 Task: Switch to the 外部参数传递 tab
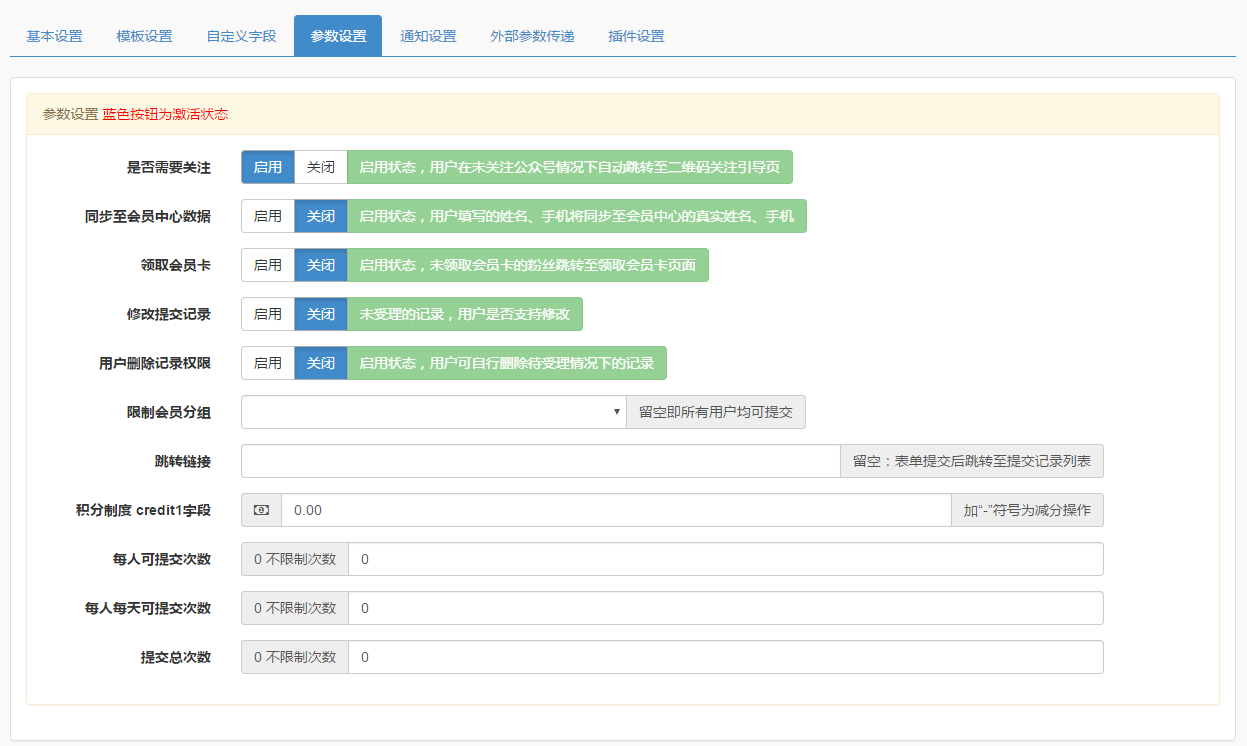532,36
